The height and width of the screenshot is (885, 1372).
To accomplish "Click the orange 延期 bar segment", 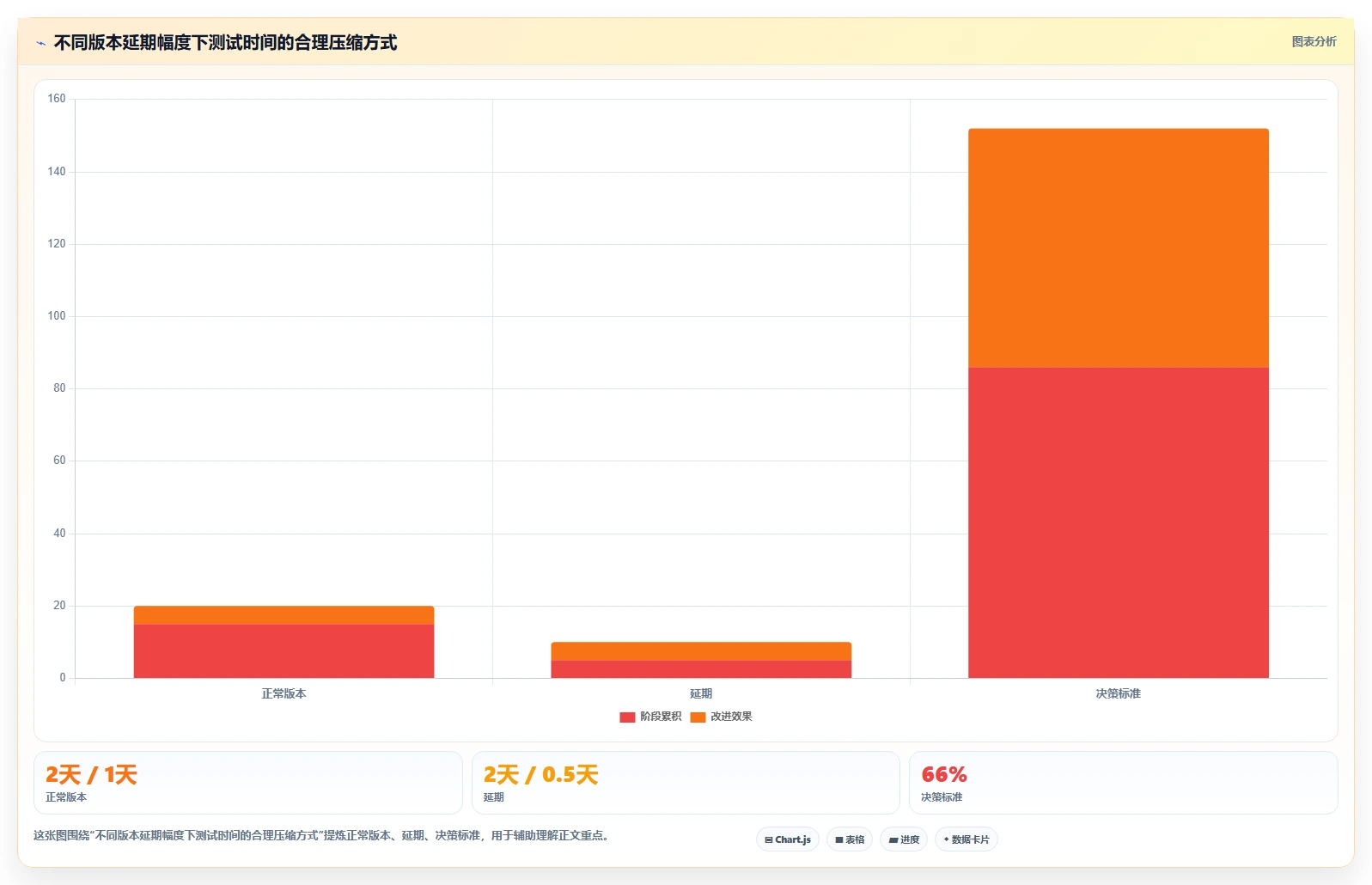I will pyautogui.click(x=701, y=651).
